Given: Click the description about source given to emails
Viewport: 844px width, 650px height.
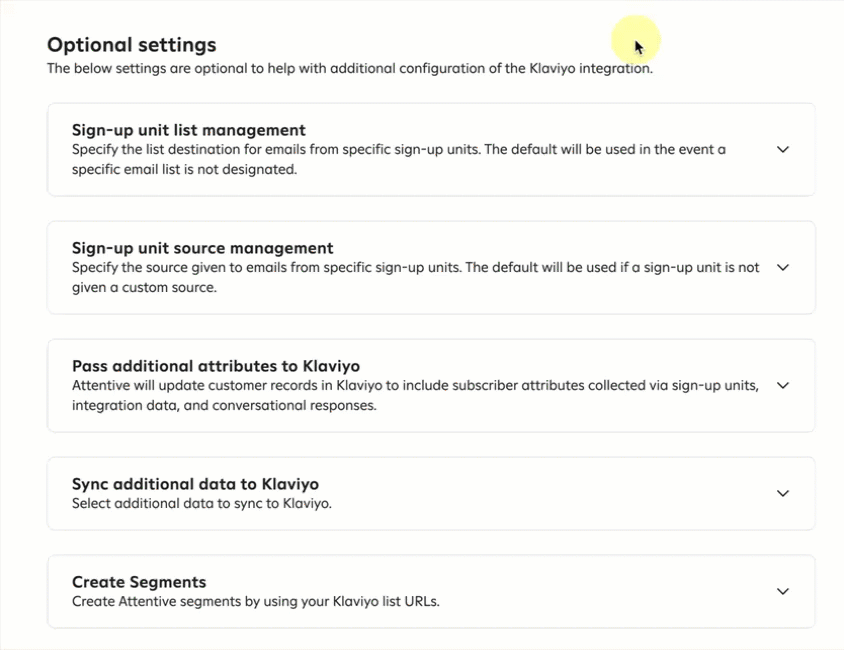Looking at the screenshot, I should (x=415, y=268).
